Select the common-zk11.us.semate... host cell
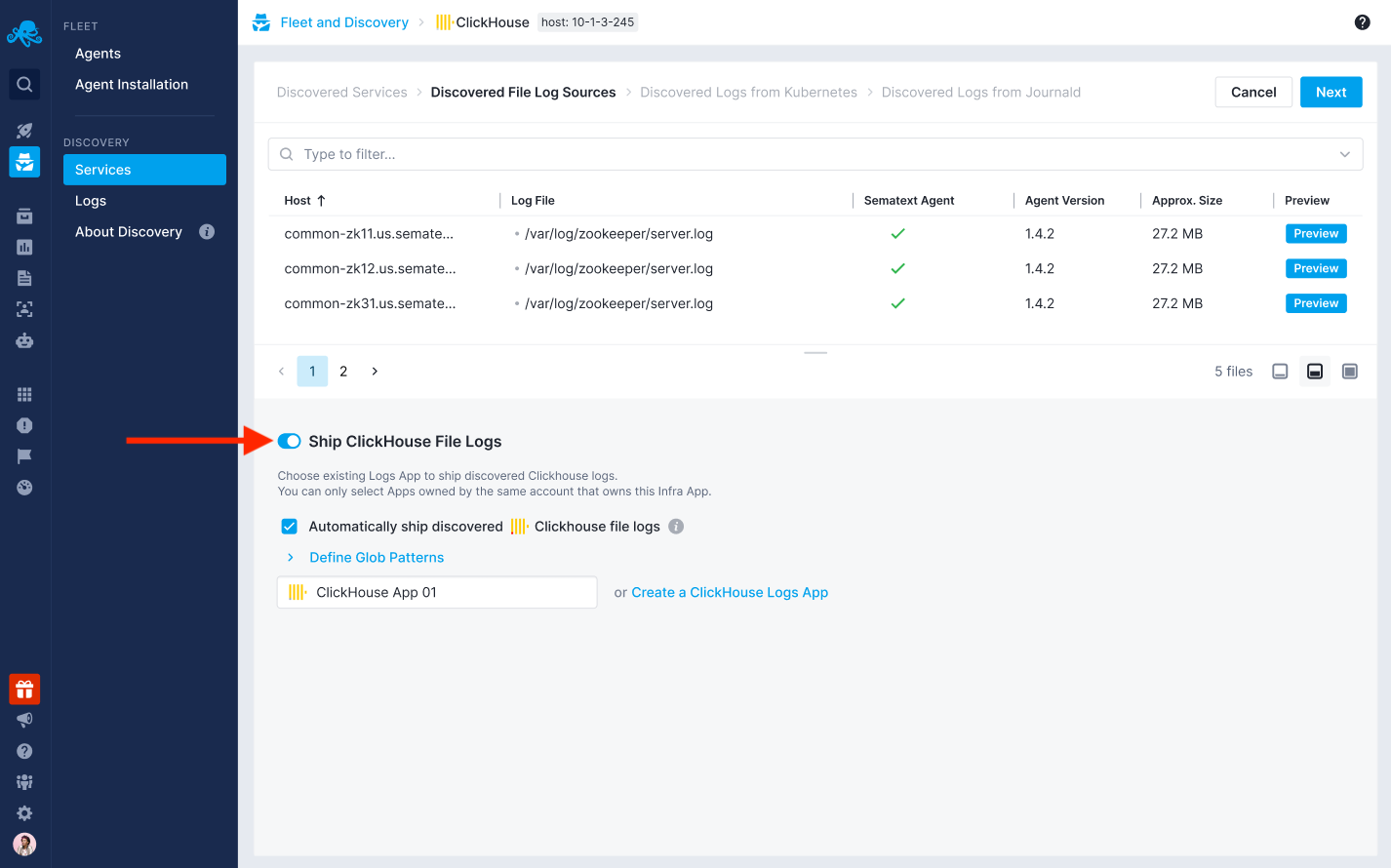 (x=370, y=234)
